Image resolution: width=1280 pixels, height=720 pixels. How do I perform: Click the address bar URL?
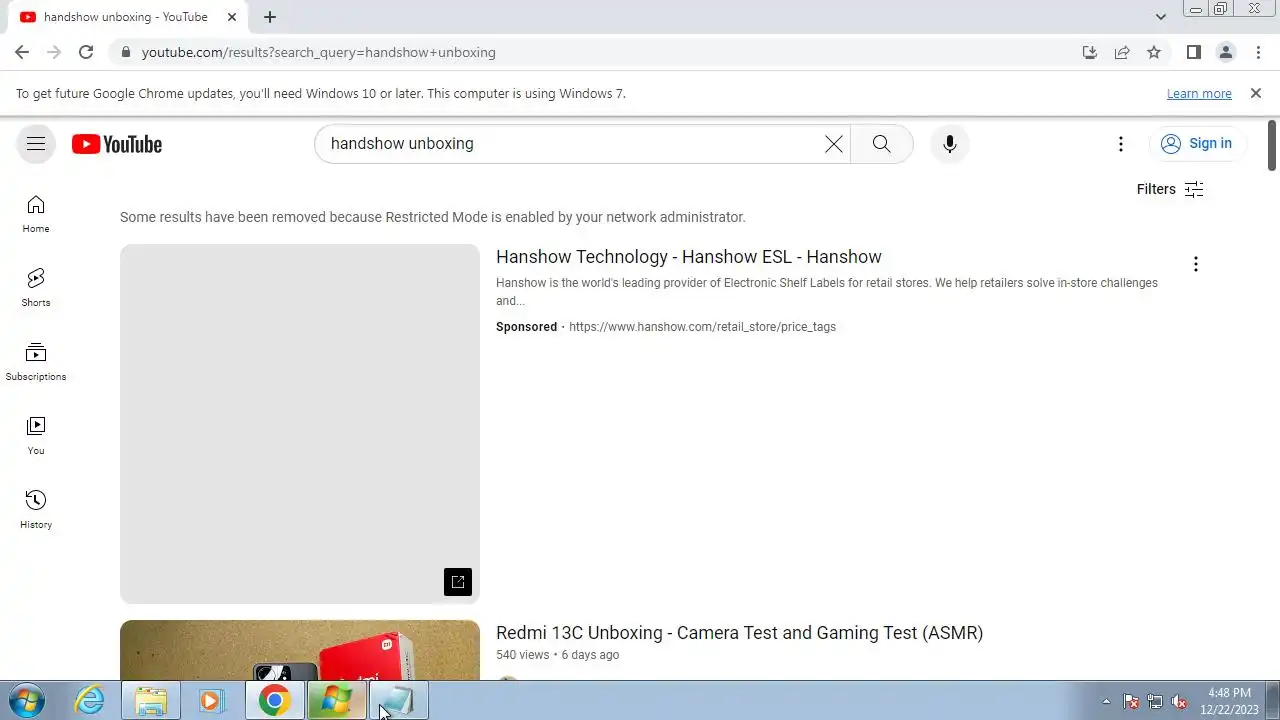click(x=318, y=52)
